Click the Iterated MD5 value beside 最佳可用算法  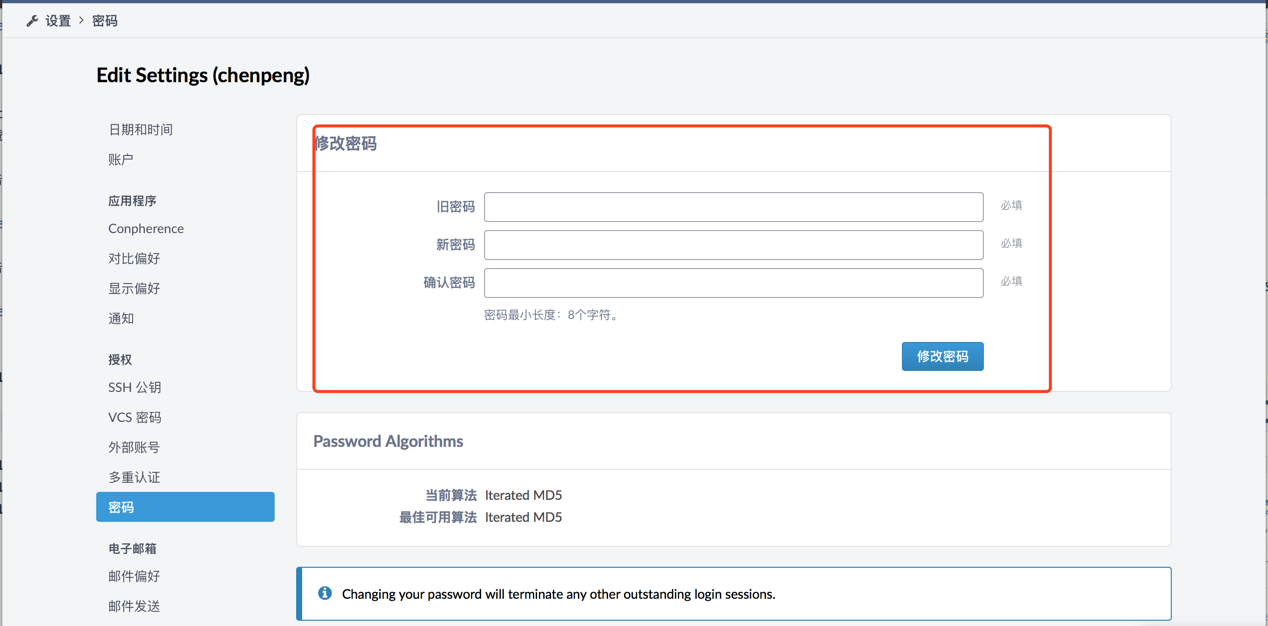tap(523, 517)
